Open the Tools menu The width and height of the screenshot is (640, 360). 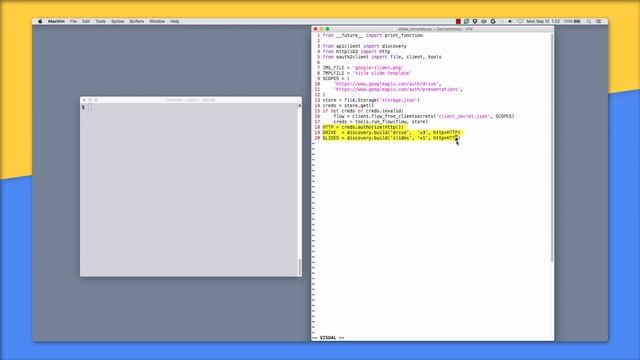click(x=100, y=21)
